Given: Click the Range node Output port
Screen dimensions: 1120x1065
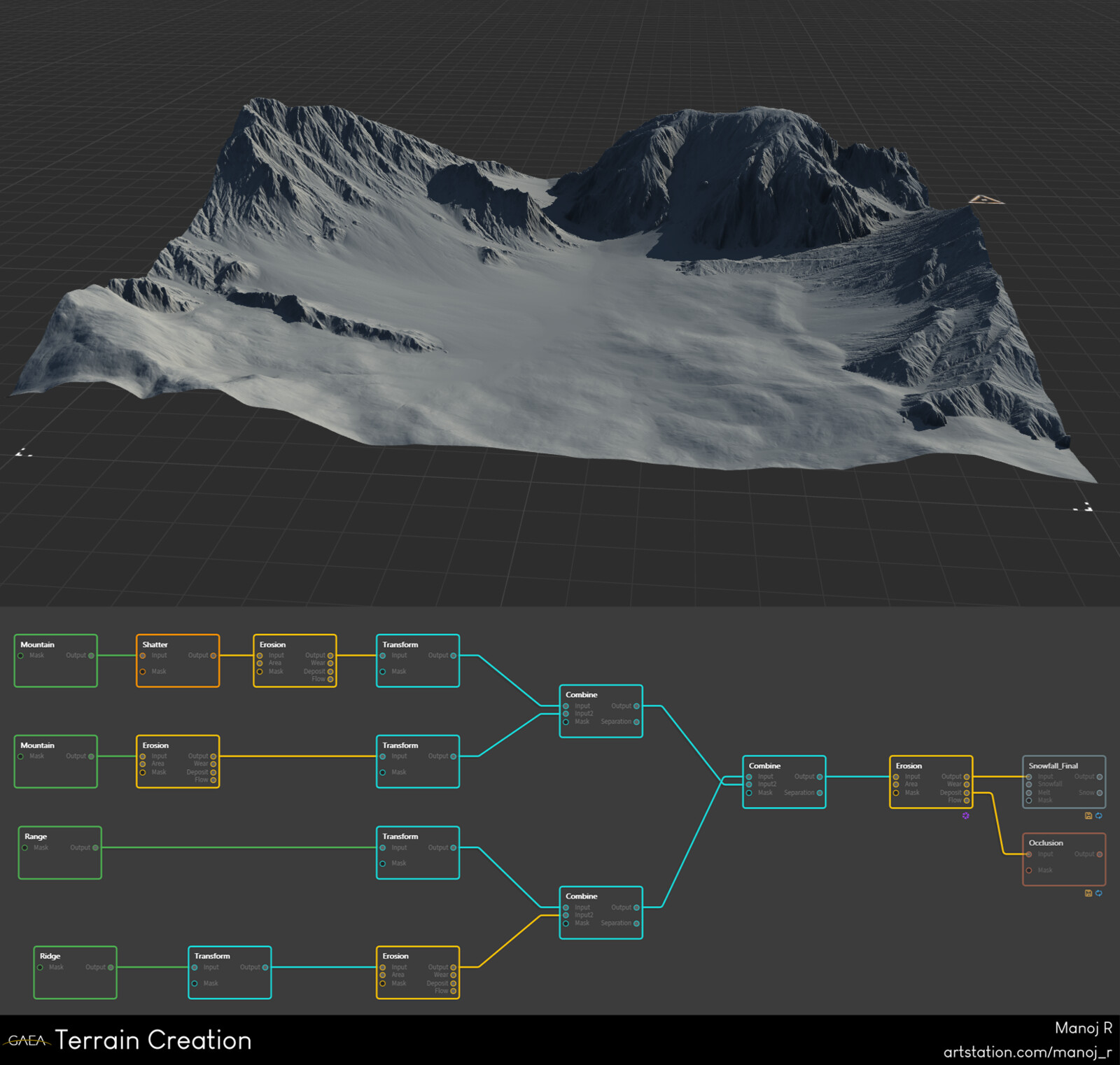Looking at the screenshot, I should pyautogui.click(x=96, y=848).
